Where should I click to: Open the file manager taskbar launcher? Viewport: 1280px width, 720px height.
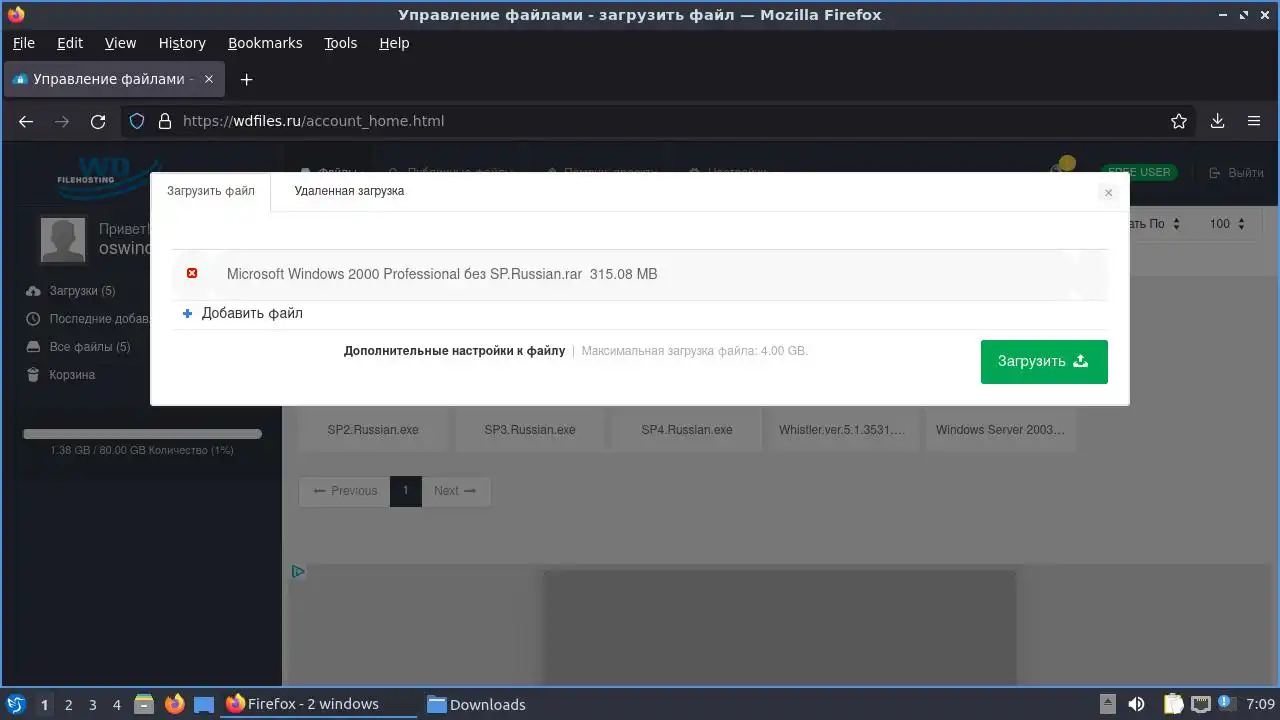click(x=144, y=704)
